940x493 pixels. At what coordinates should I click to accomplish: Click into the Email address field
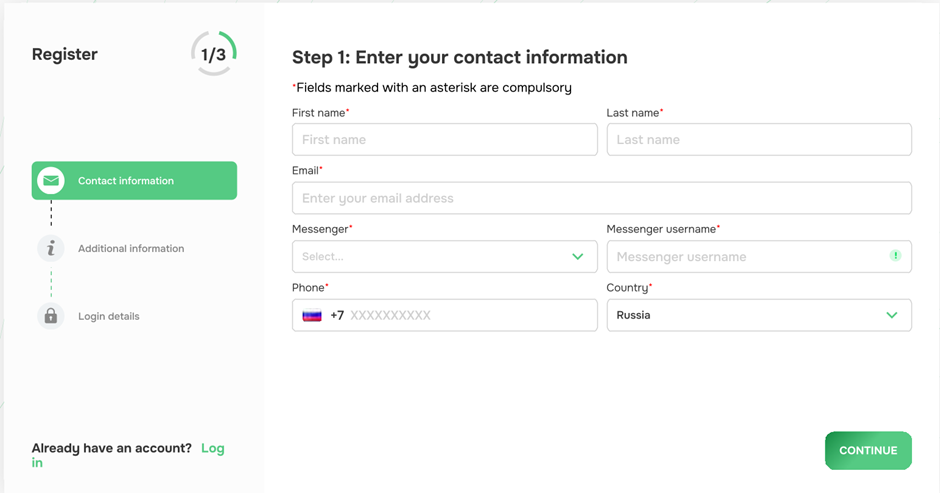[x=602, y=199]
